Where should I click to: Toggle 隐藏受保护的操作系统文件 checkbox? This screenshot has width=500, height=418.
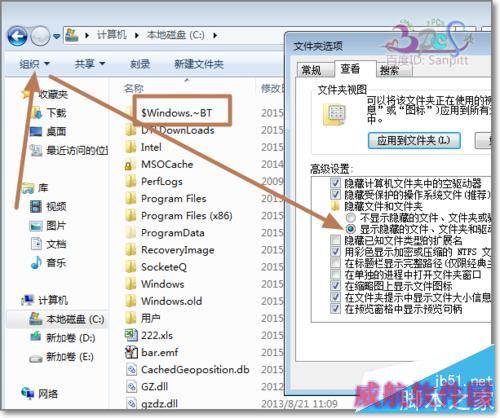335,194
